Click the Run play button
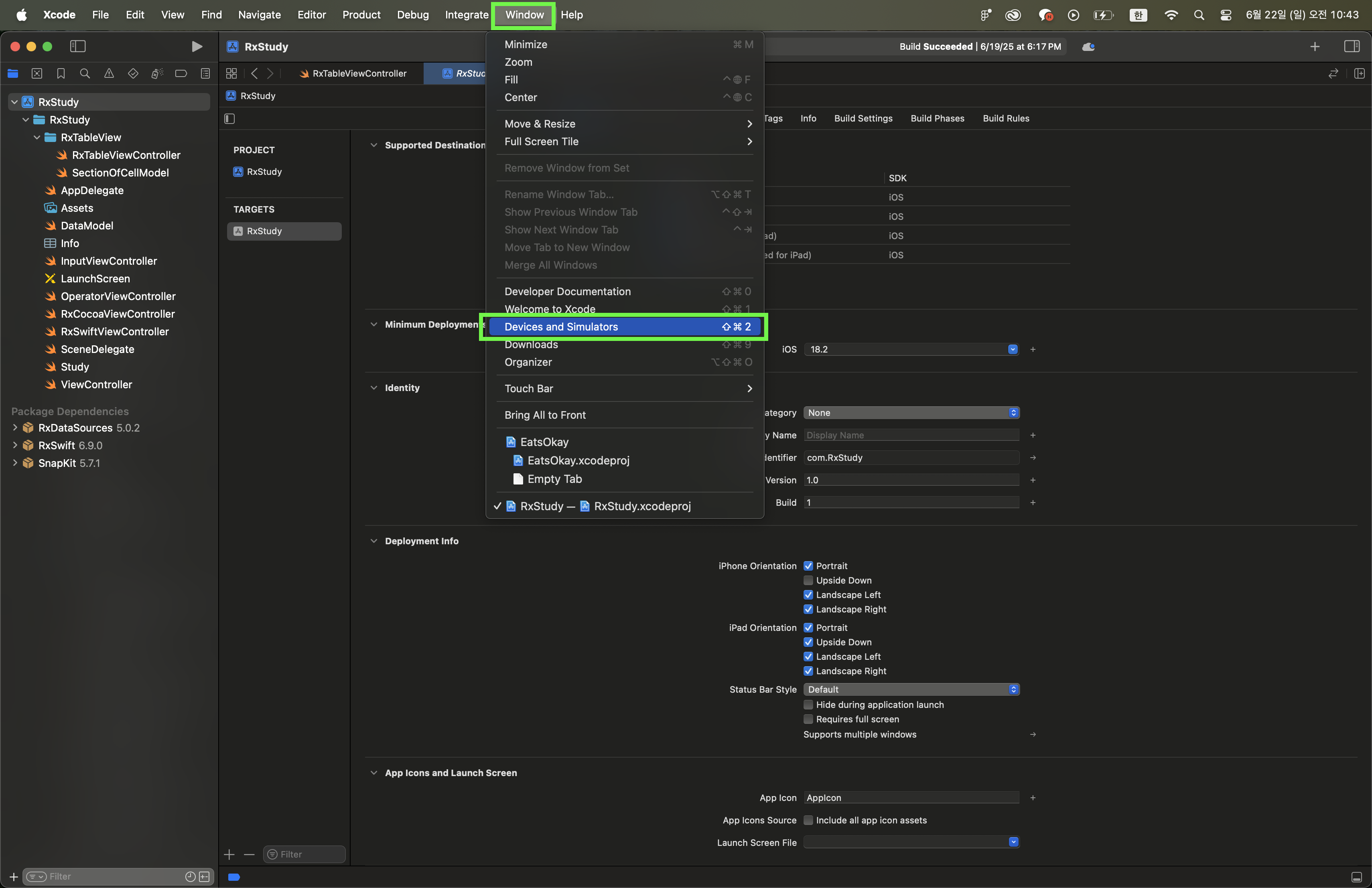 click(x=197, y=46)
